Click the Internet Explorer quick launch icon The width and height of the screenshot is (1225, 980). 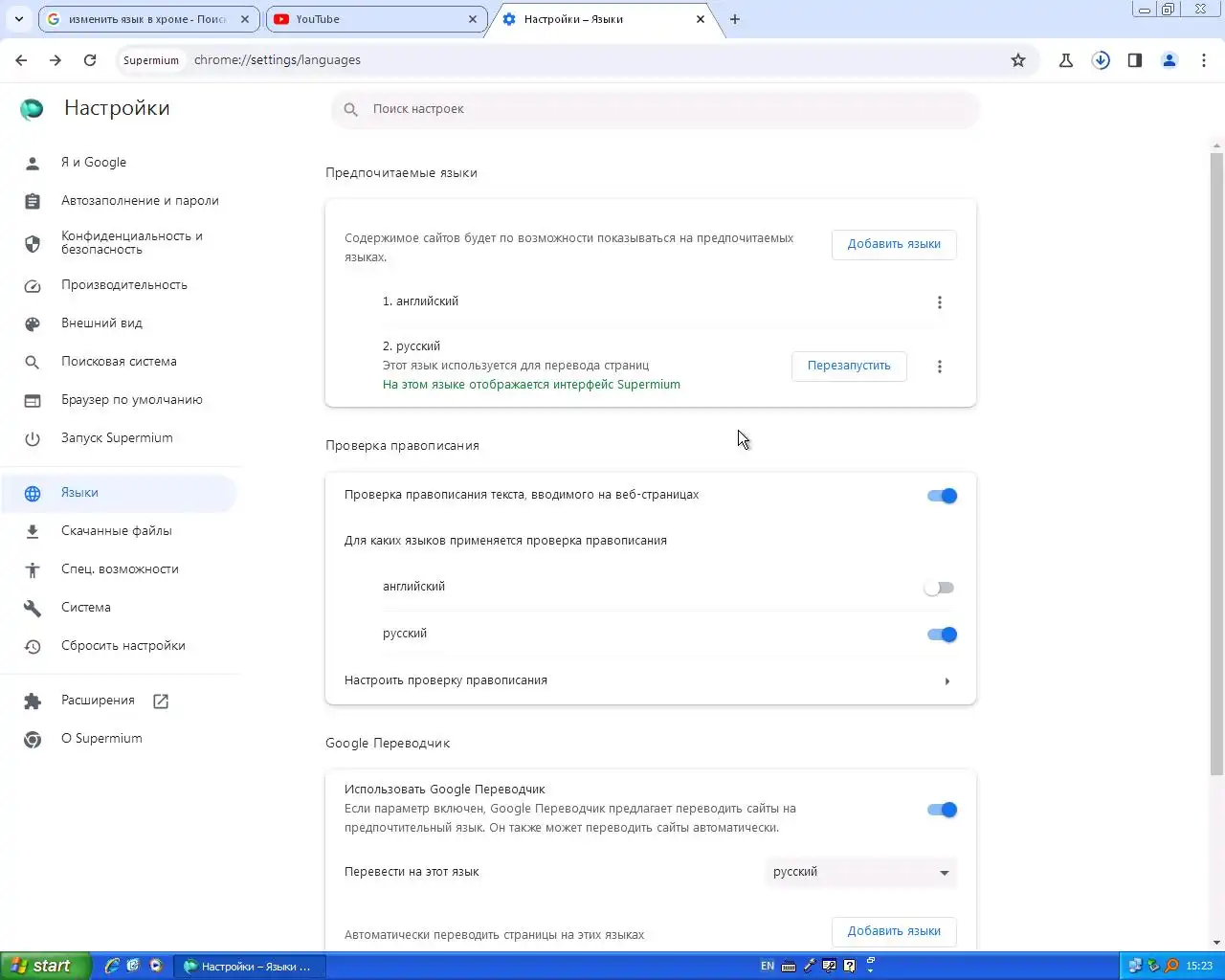point(111,966)
